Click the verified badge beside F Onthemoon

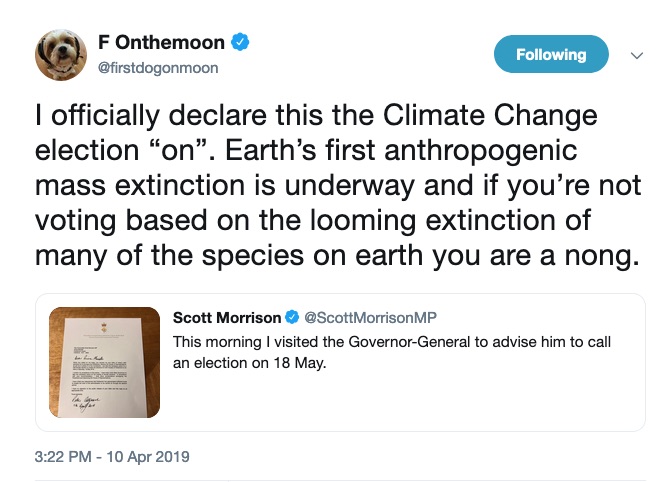(241, 42)
